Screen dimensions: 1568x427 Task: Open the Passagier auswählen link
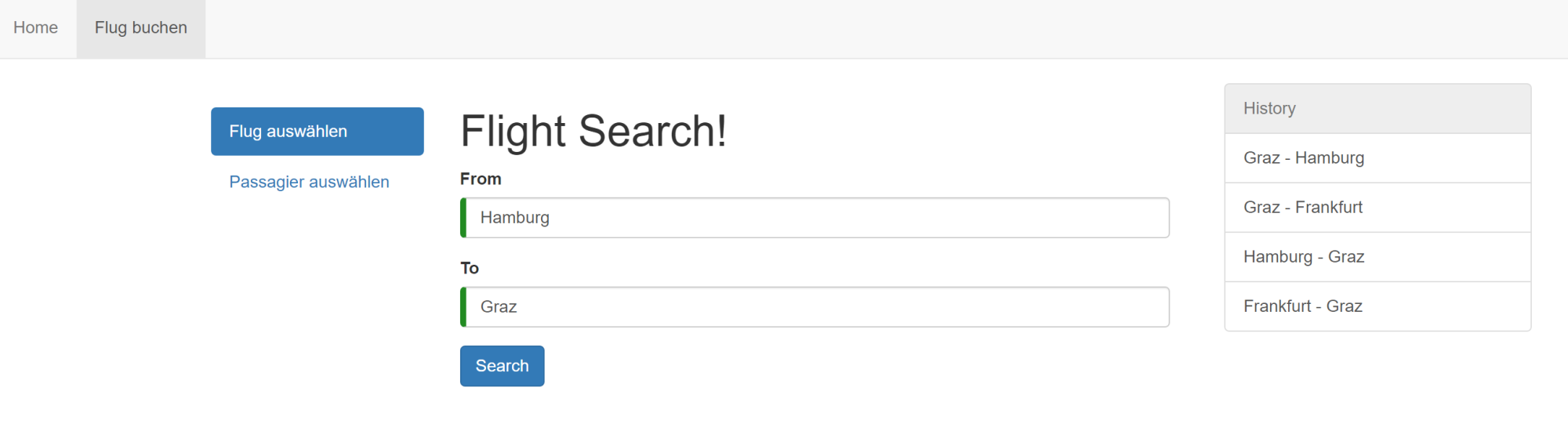point(309,182)
